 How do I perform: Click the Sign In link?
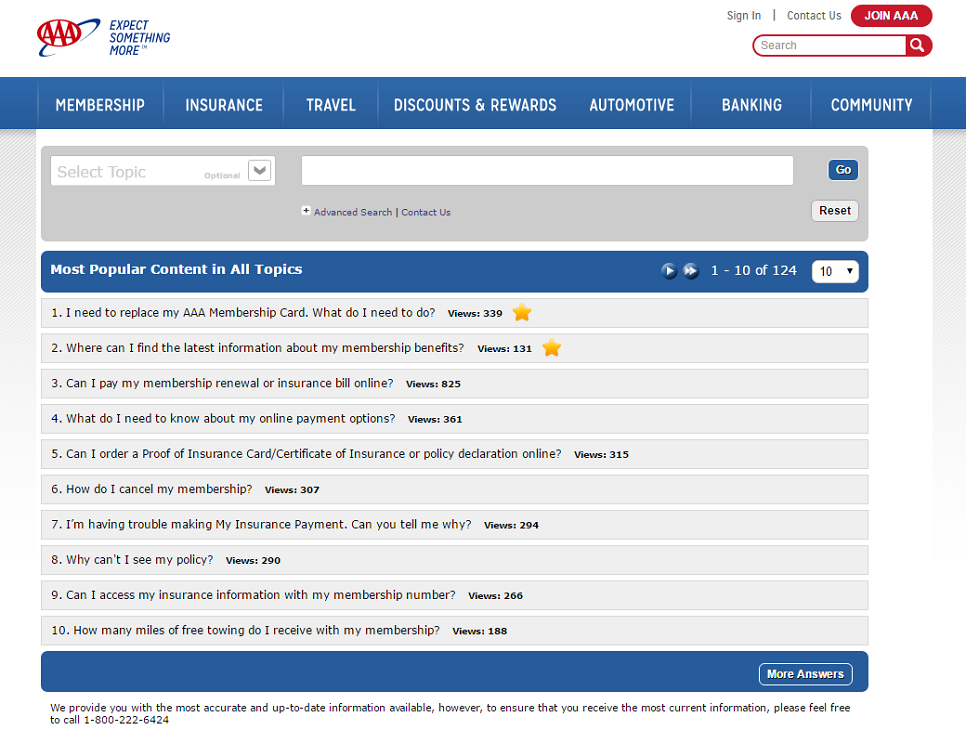(744, 16)
